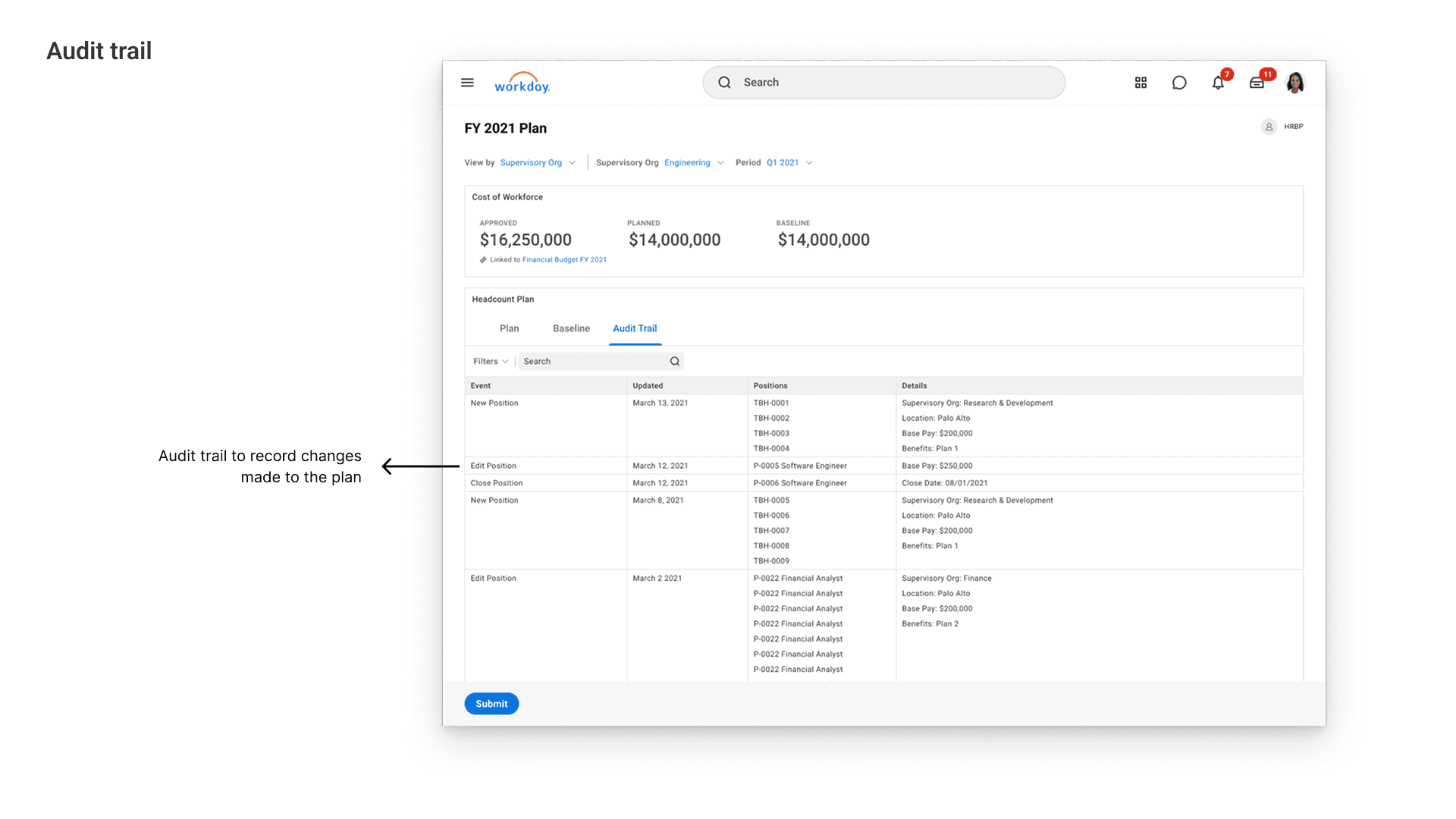Click the HRBP role icon
1456x819 pixels.
(1269, 127)
